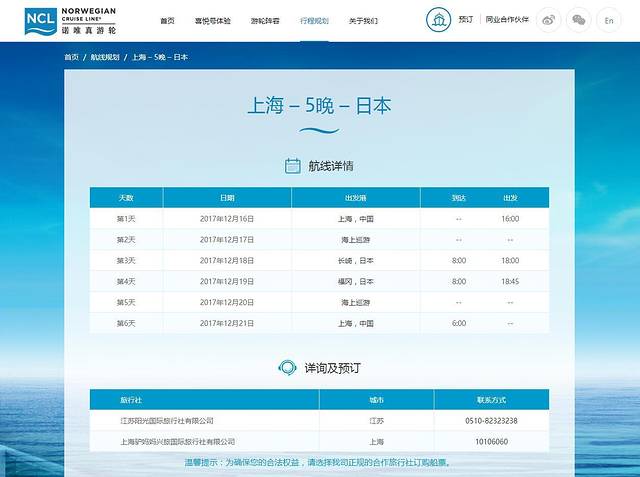This screenshot has width=640, height=477.
Task: Select 江苏阳光国际旅行社有限公司 travel agency row
Action: click(x=167, y=420)
